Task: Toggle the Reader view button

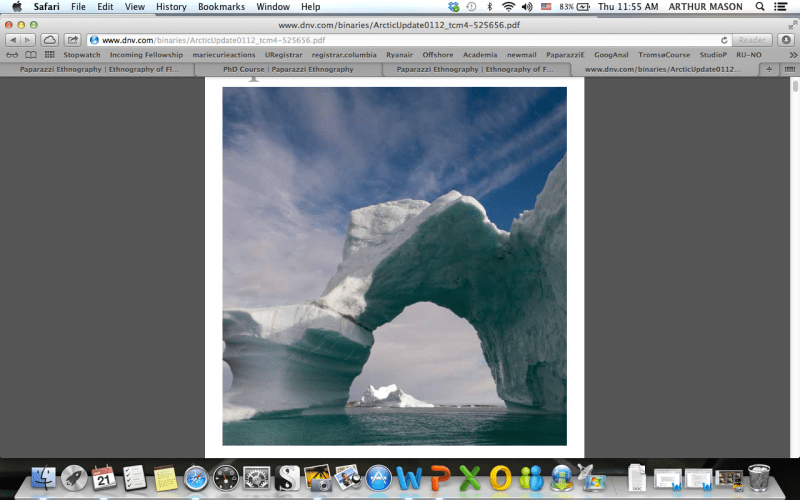Action: 753,40
